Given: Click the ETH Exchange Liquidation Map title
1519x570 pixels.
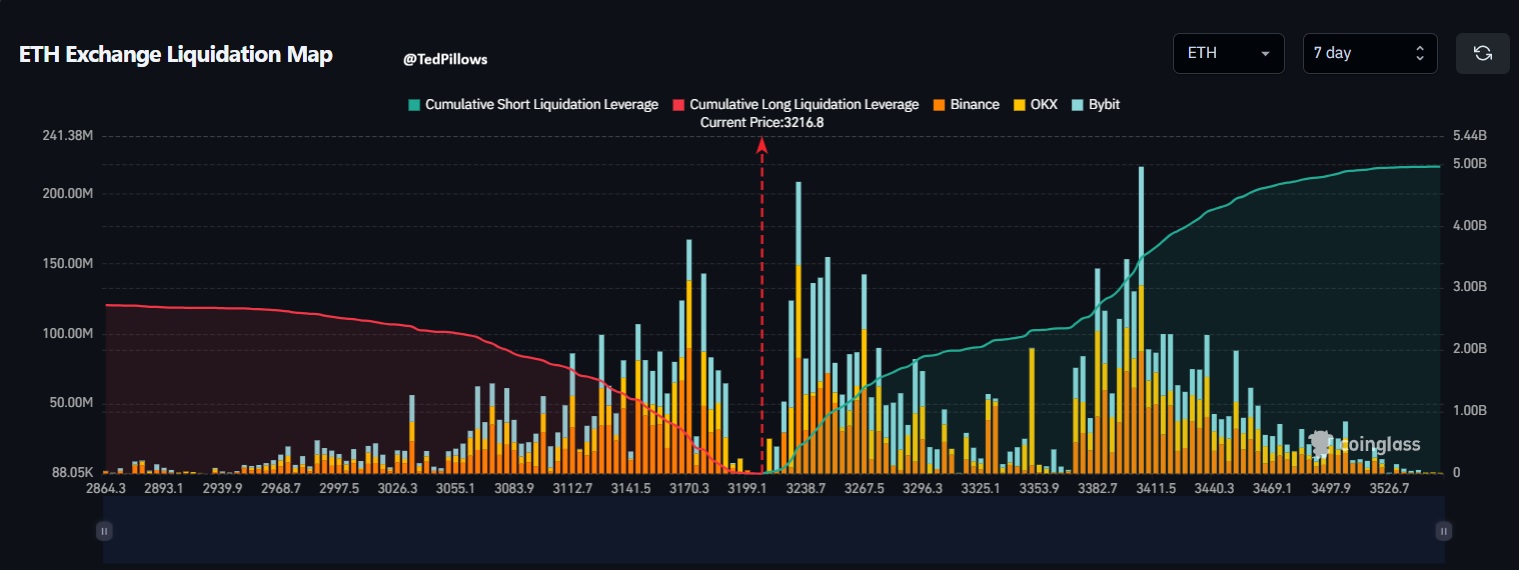Looking at the screenshot, I should click(x=176, y=56).
